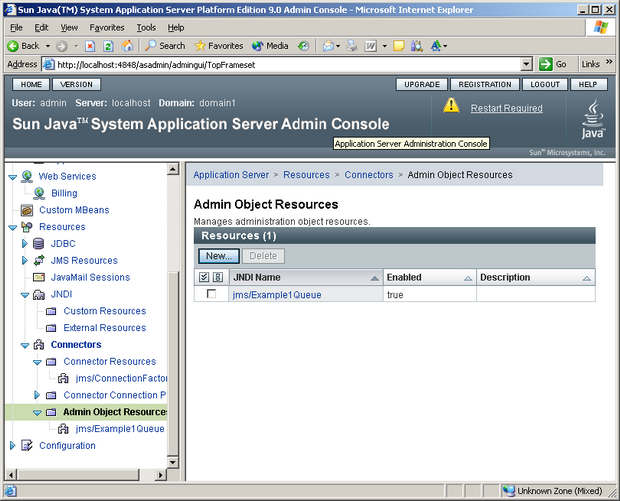Click the Configuration node icon
Screen dimensions: 620x501
26,446
